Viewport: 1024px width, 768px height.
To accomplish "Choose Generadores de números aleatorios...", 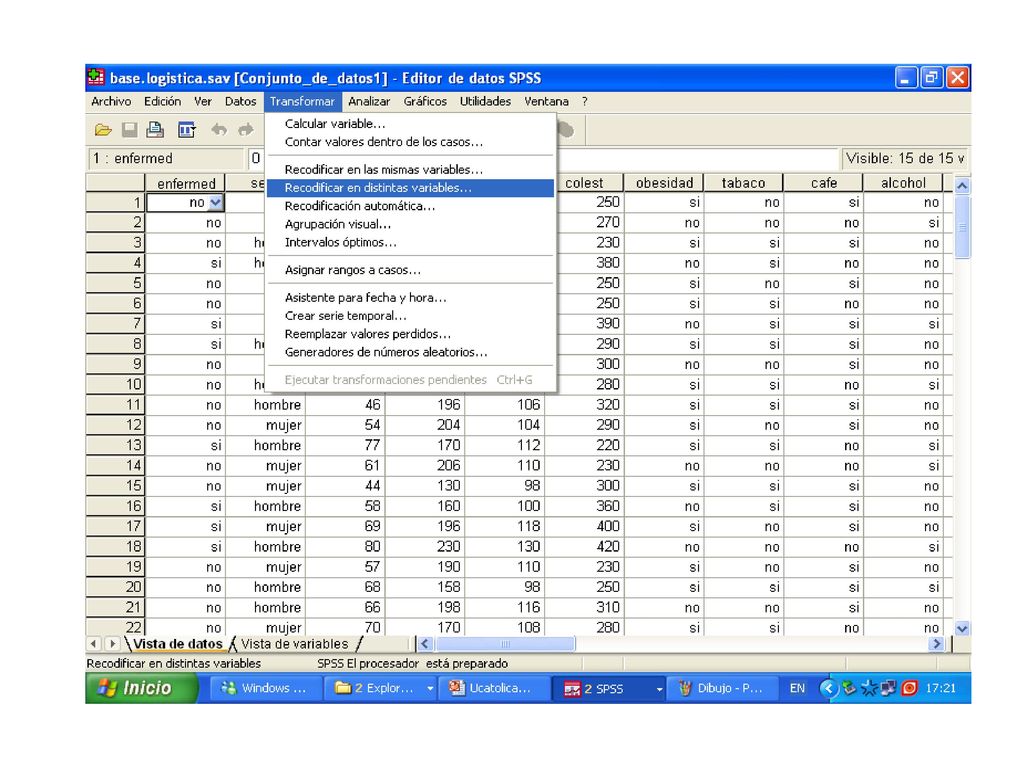I will point(411,352).
